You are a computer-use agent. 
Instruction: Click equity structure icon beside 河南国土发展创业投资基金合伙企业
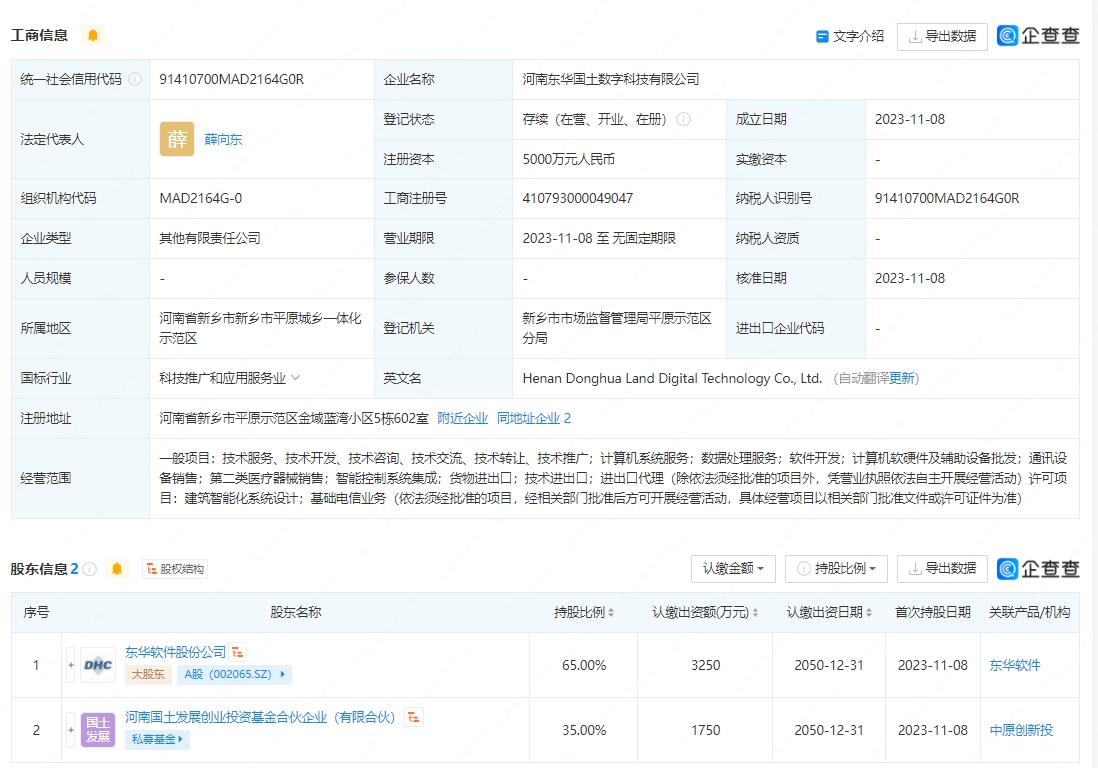[x=414, y=717]
